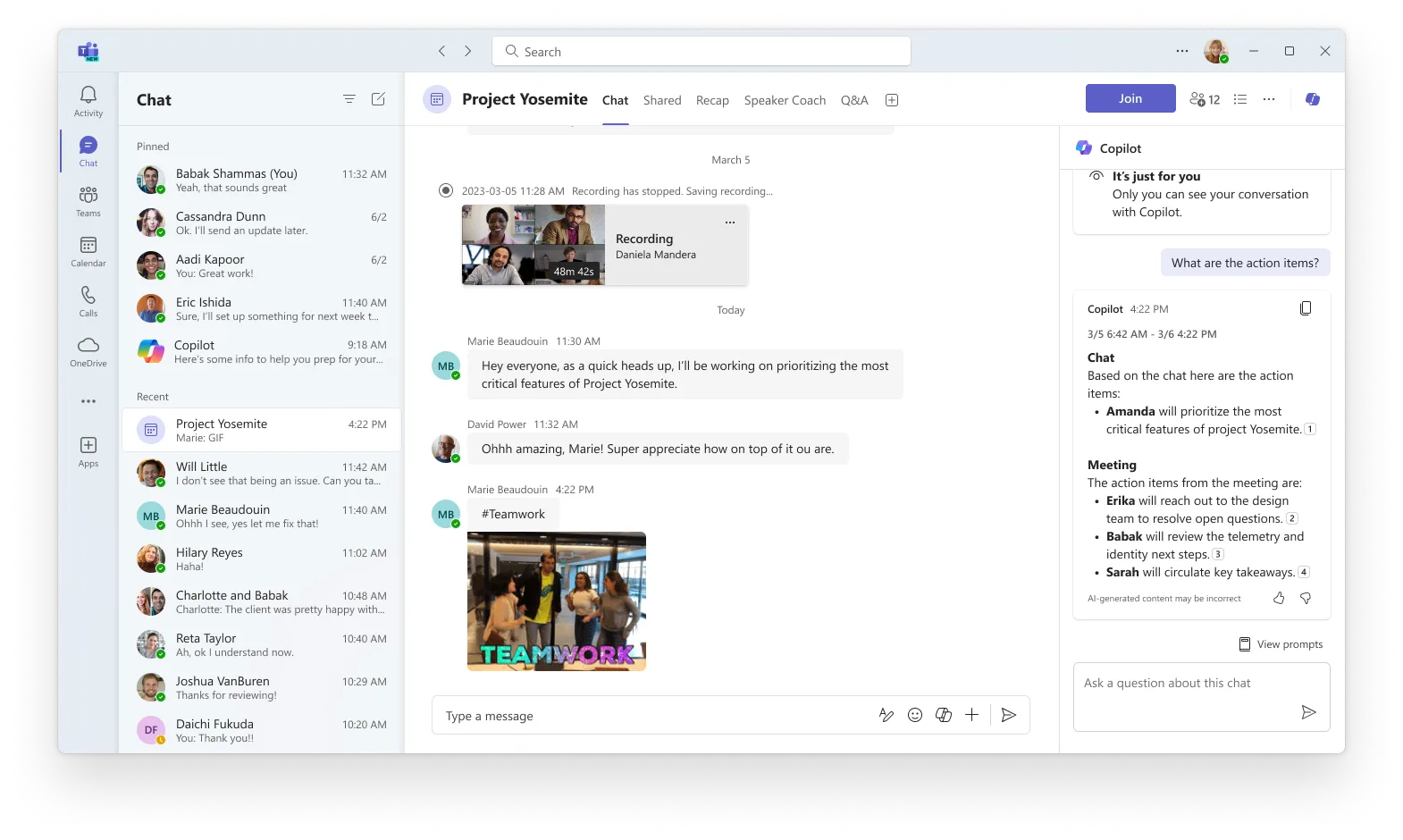This screenshot has width=1403, height=840.
Task: Click the #Teamwork message
Action: point(513,514)
